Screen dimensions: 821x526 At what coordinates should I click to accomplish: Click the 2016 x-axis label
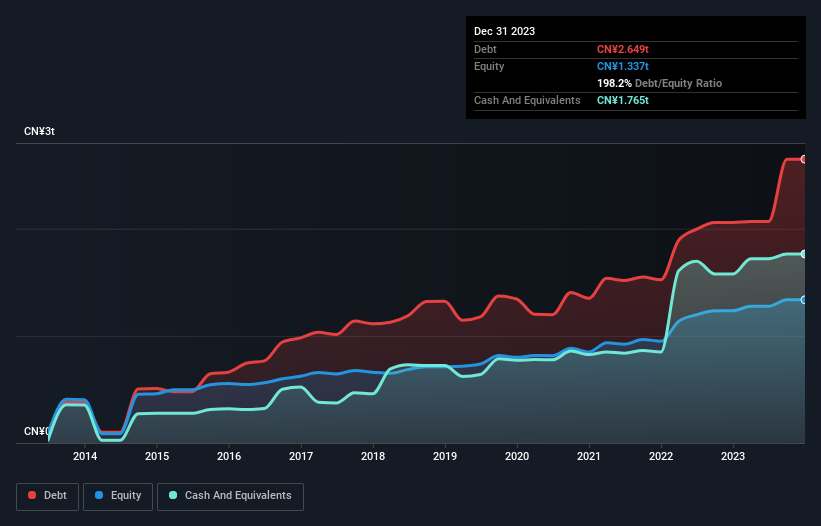[x=229, y=456]
